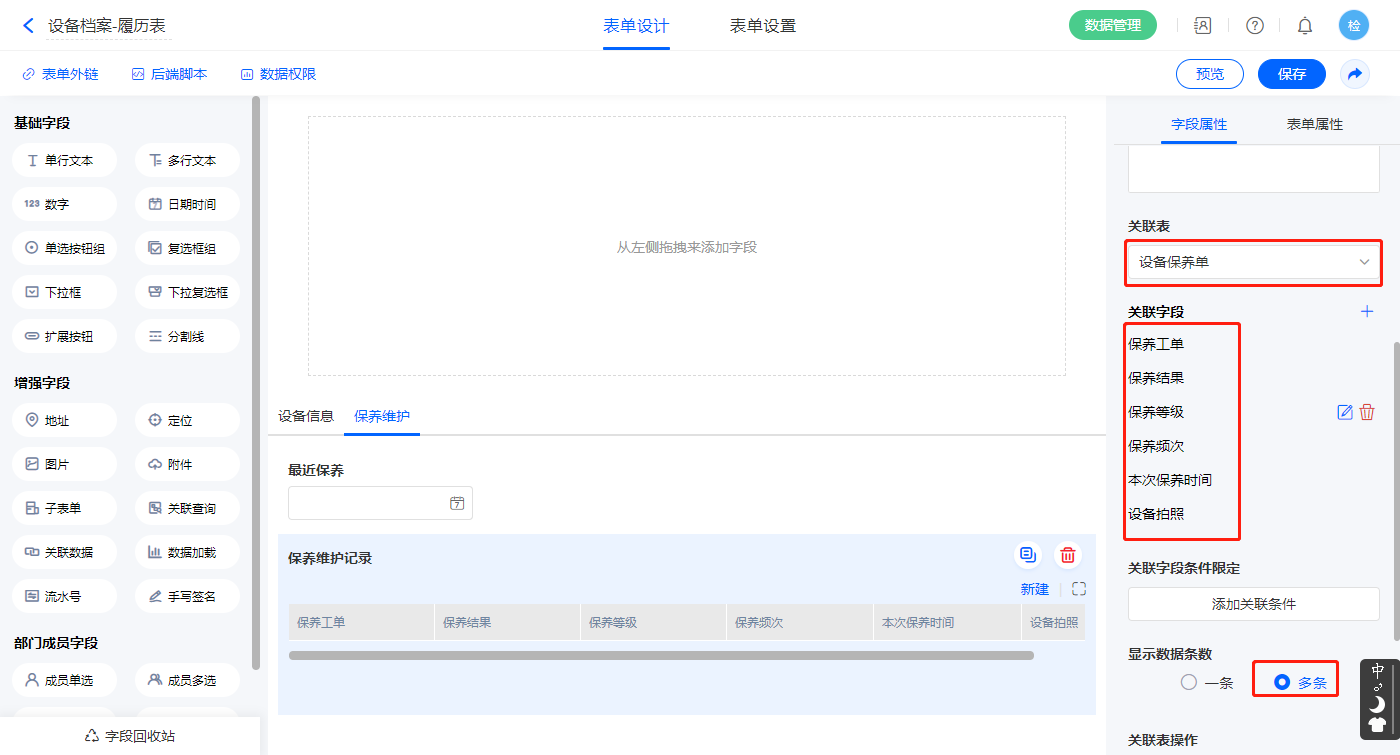Image resolution: width=1400 pixels, height=755 pixels.
Task: Add an associated field with plus icon
Action: point(1367,312)
